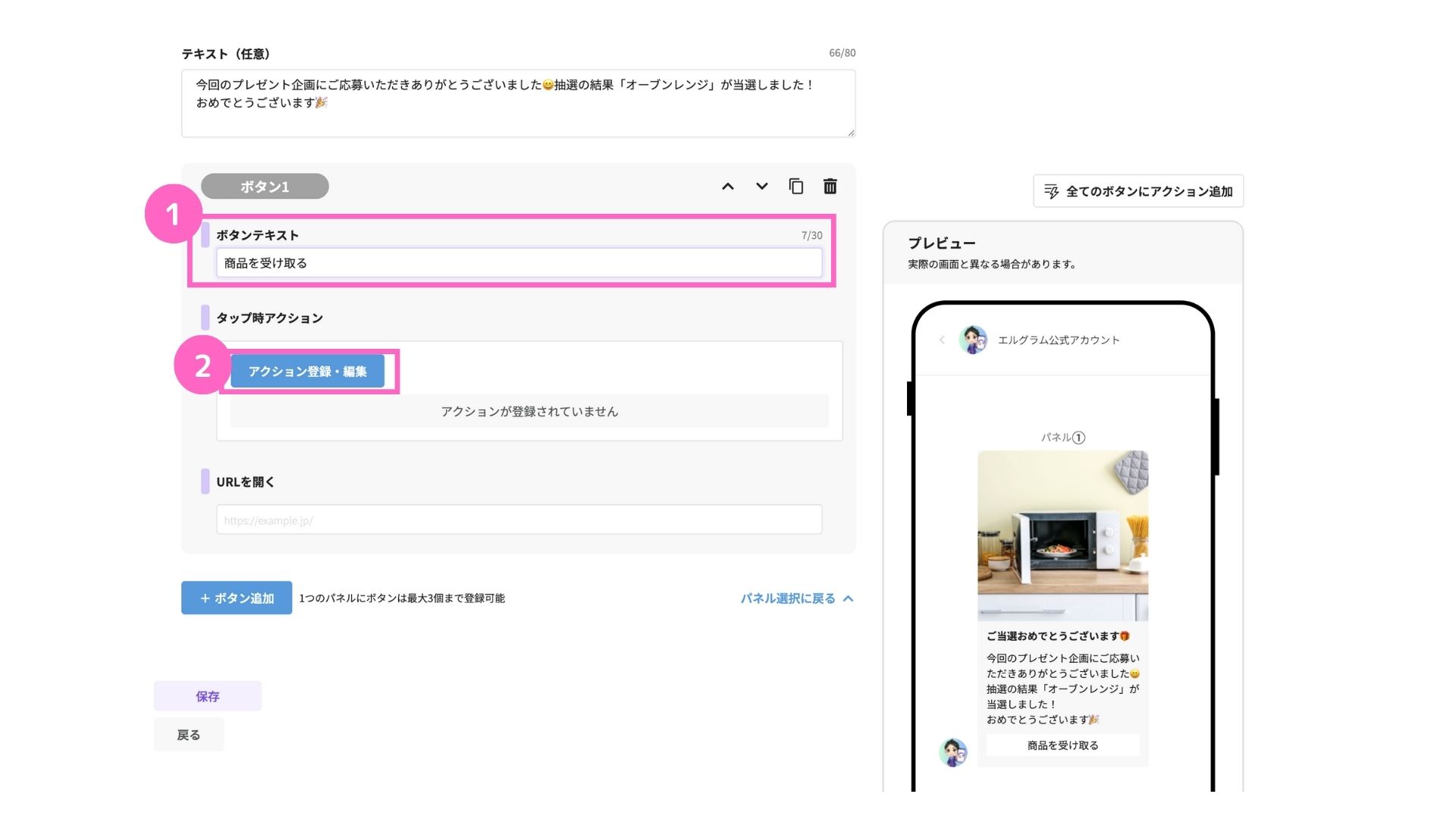1456x819 pixels.
Task: Click the ＋ボタン追加 button
Action: click(237, 598)
